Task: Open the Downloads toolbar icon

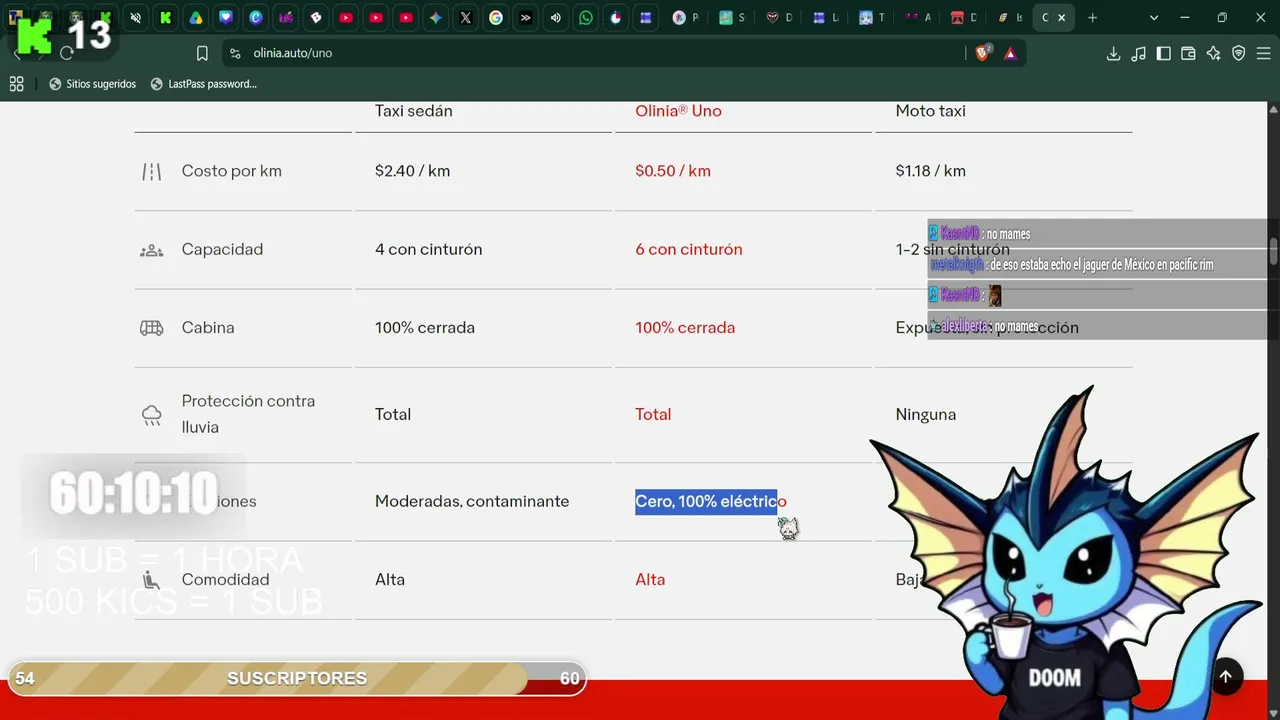Action: pos(1113,53)
